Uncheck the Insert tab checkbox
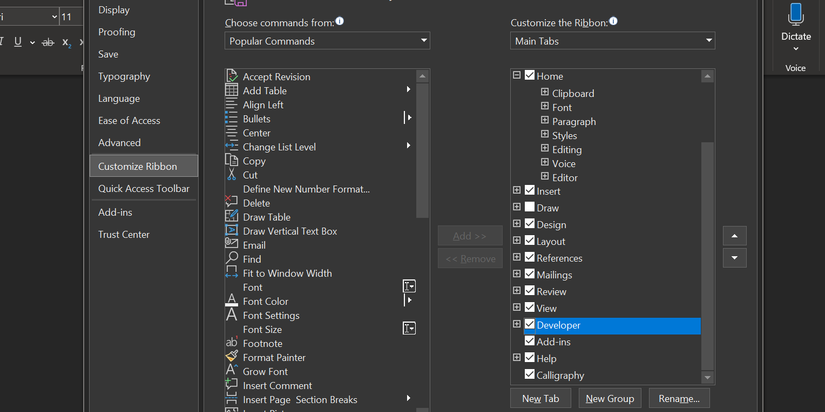825x412 pixels. (x=530, y=190)
